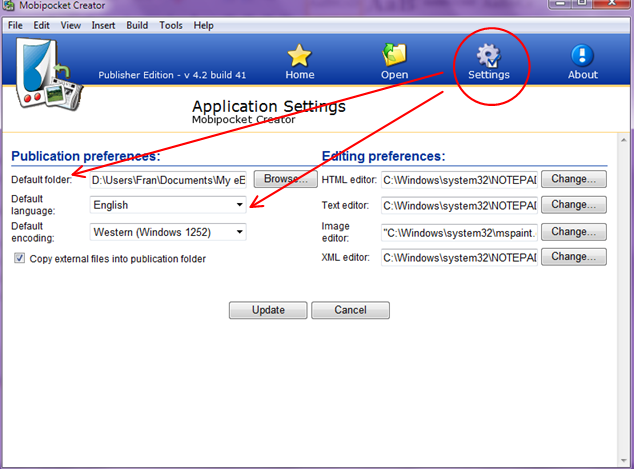This screenshot has width=635, height=469.
Task: Click the scrollbar down arrow
Action: pos(624,460)
